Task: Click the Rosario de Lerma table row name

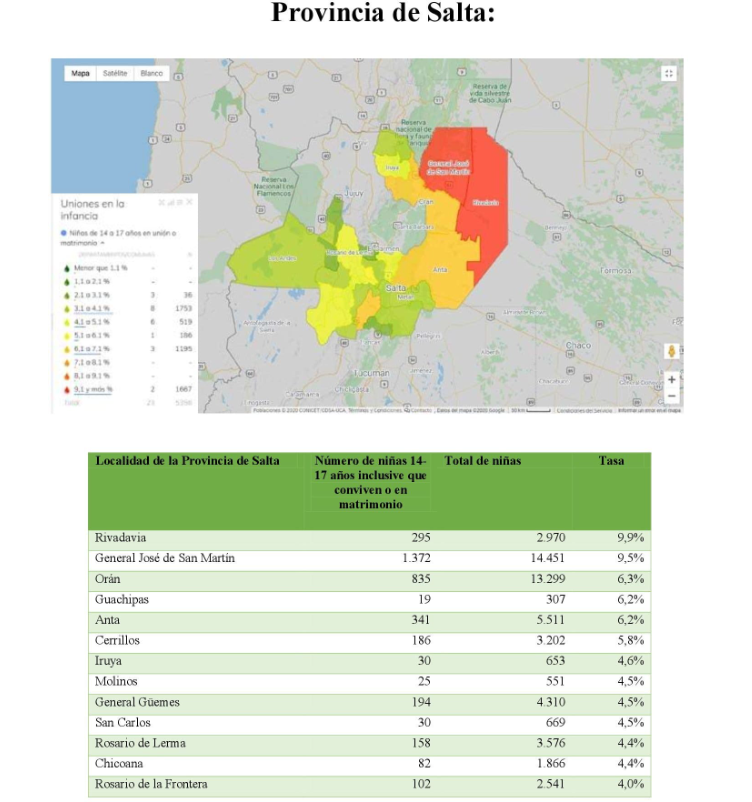Action: [140, 743]
